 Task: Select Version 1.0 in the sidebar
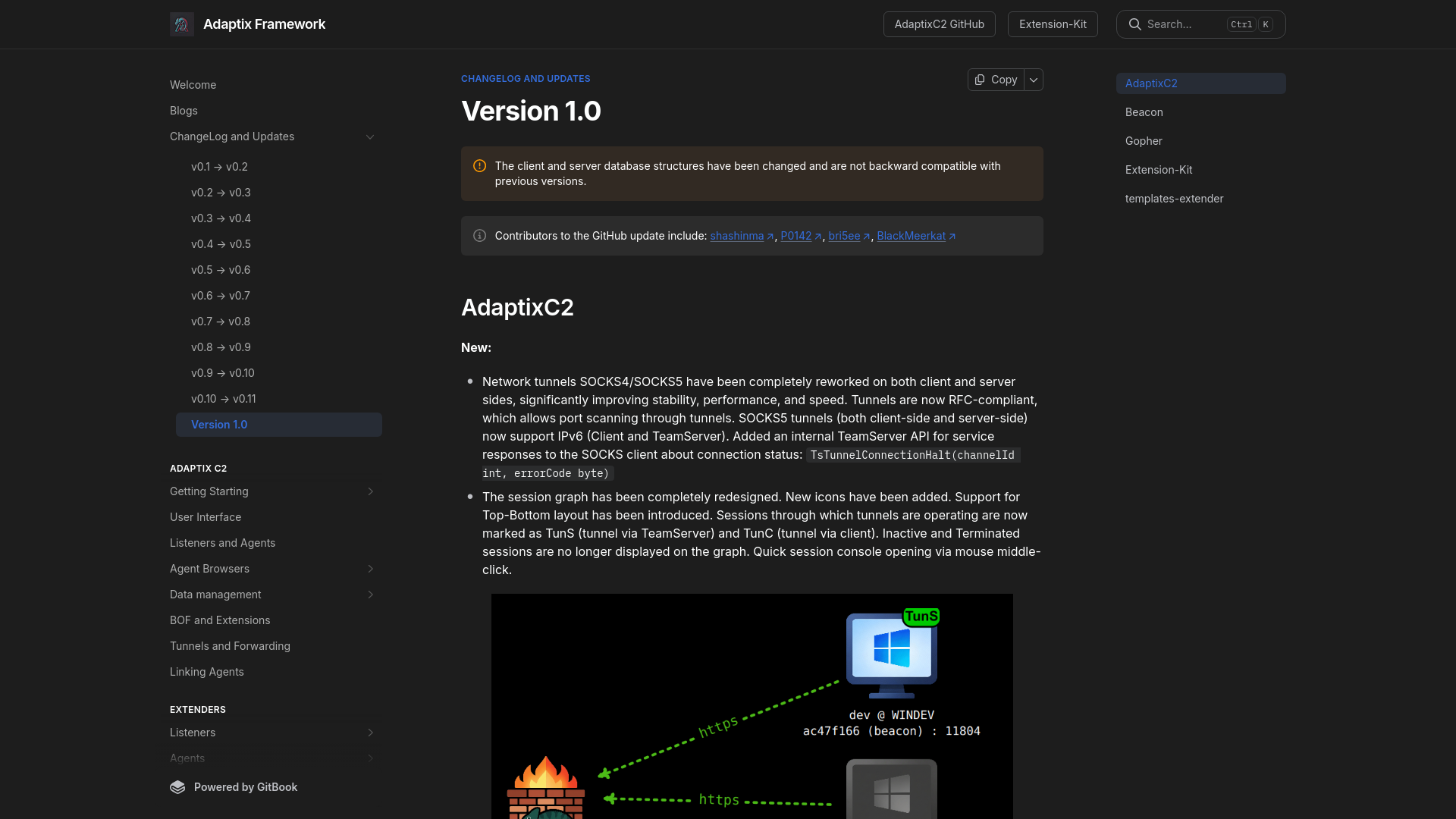[219, 425]
